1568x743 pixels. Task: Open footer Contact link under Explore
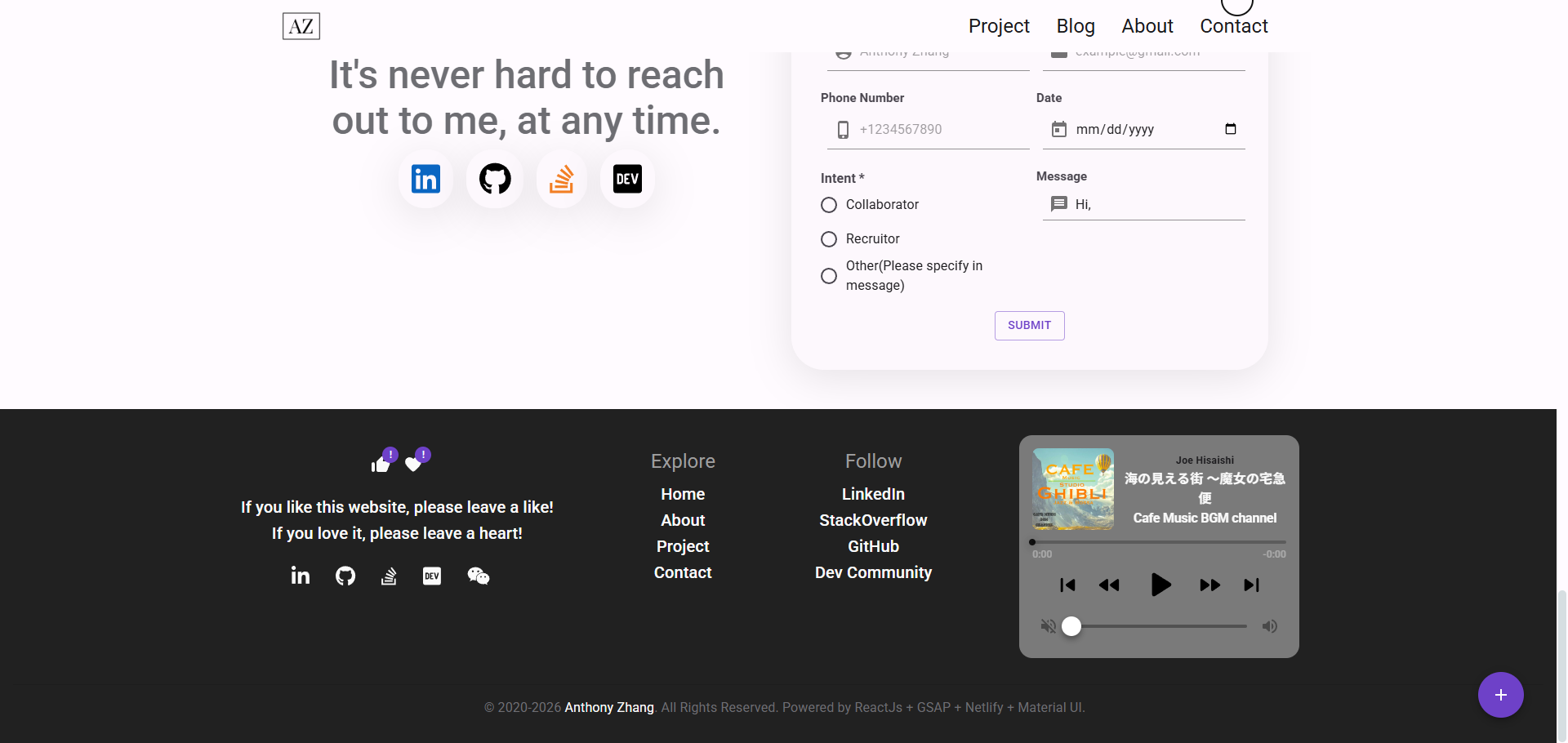click(x=683, y=572)
